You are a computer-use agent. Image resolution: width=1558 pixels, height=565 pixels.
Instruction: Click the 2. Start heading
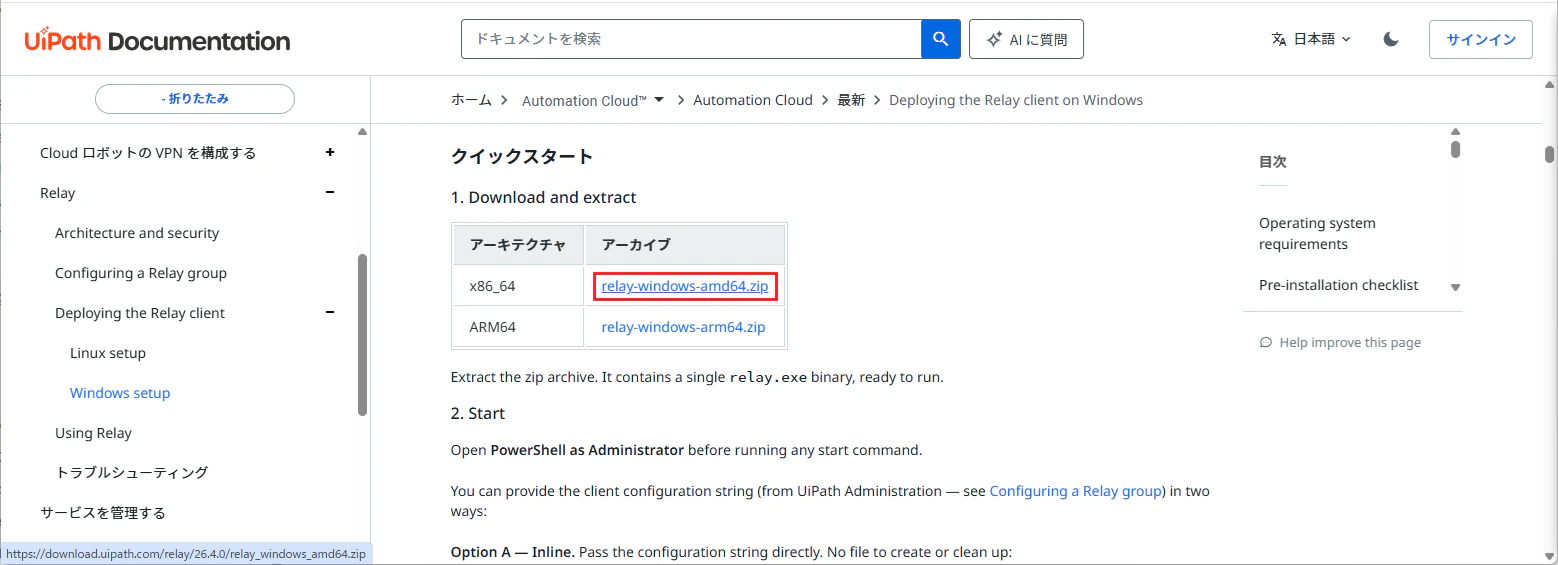pyautogui.click(x=478, y=413)
